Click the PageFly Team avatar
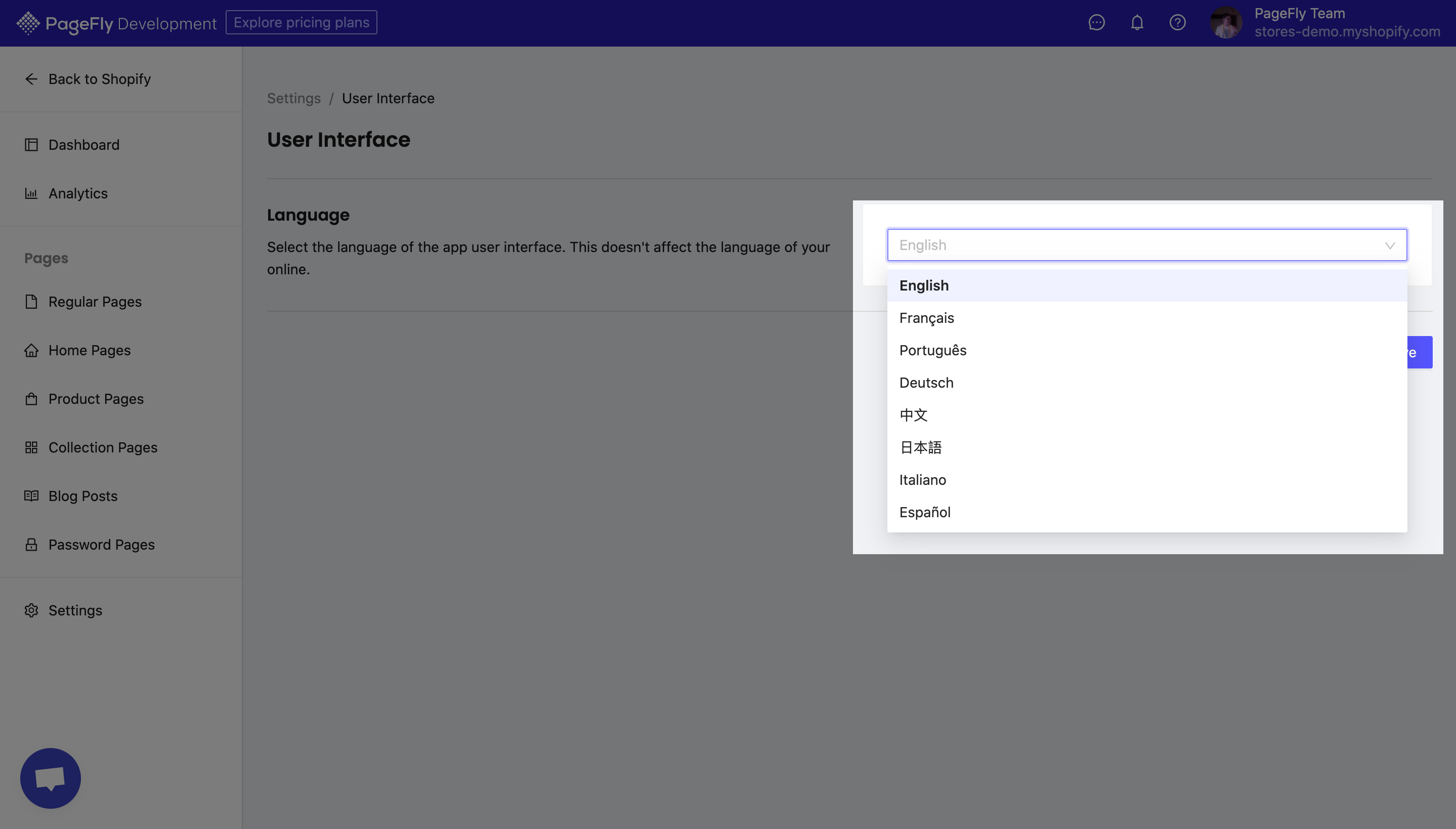This screenshot has width=1456, height=829. coord(1226,23)
